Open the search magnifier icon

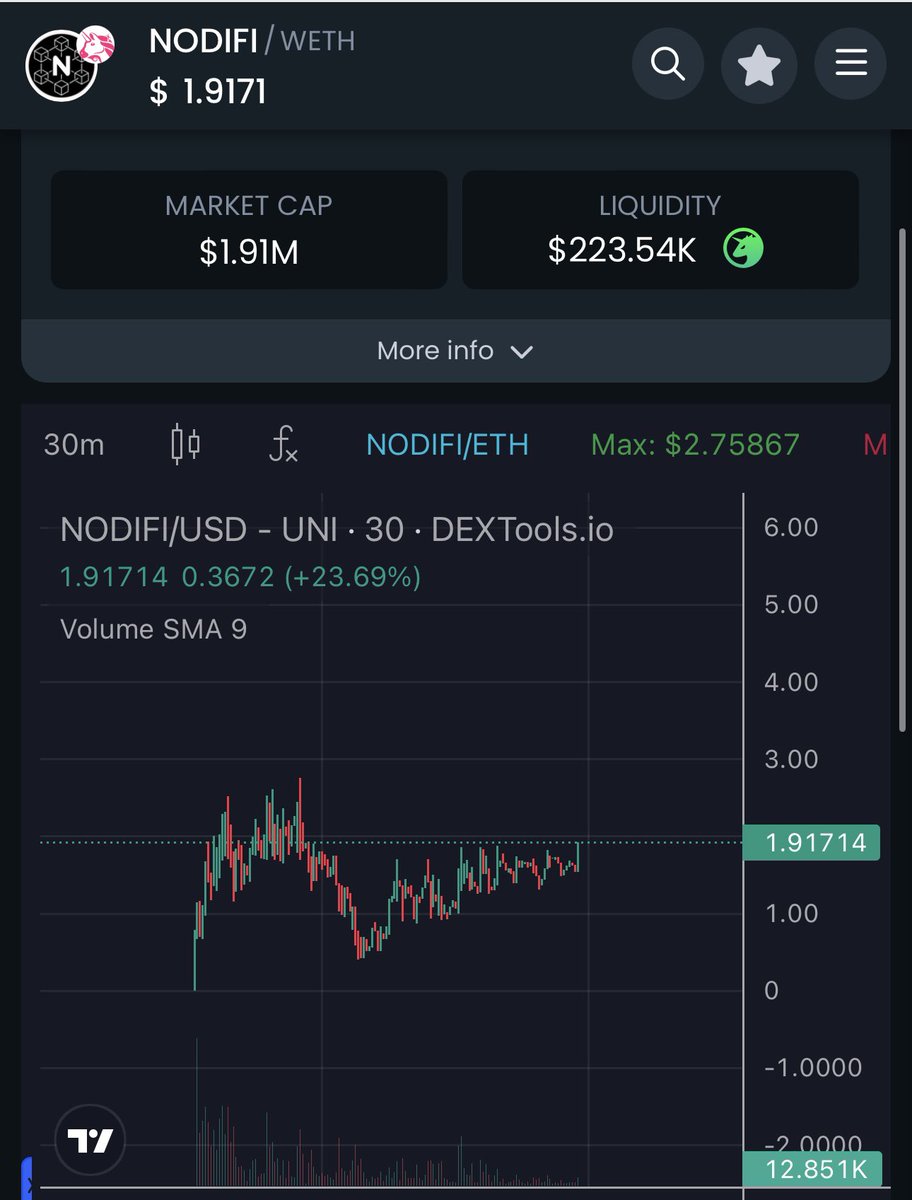pyautogui.click(x=667, y=65)
